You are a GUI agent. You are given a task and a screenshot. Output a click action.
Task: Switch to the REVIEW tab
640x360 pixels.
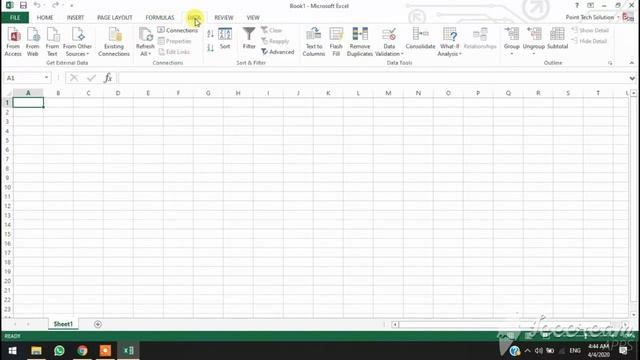coord(224,18)
